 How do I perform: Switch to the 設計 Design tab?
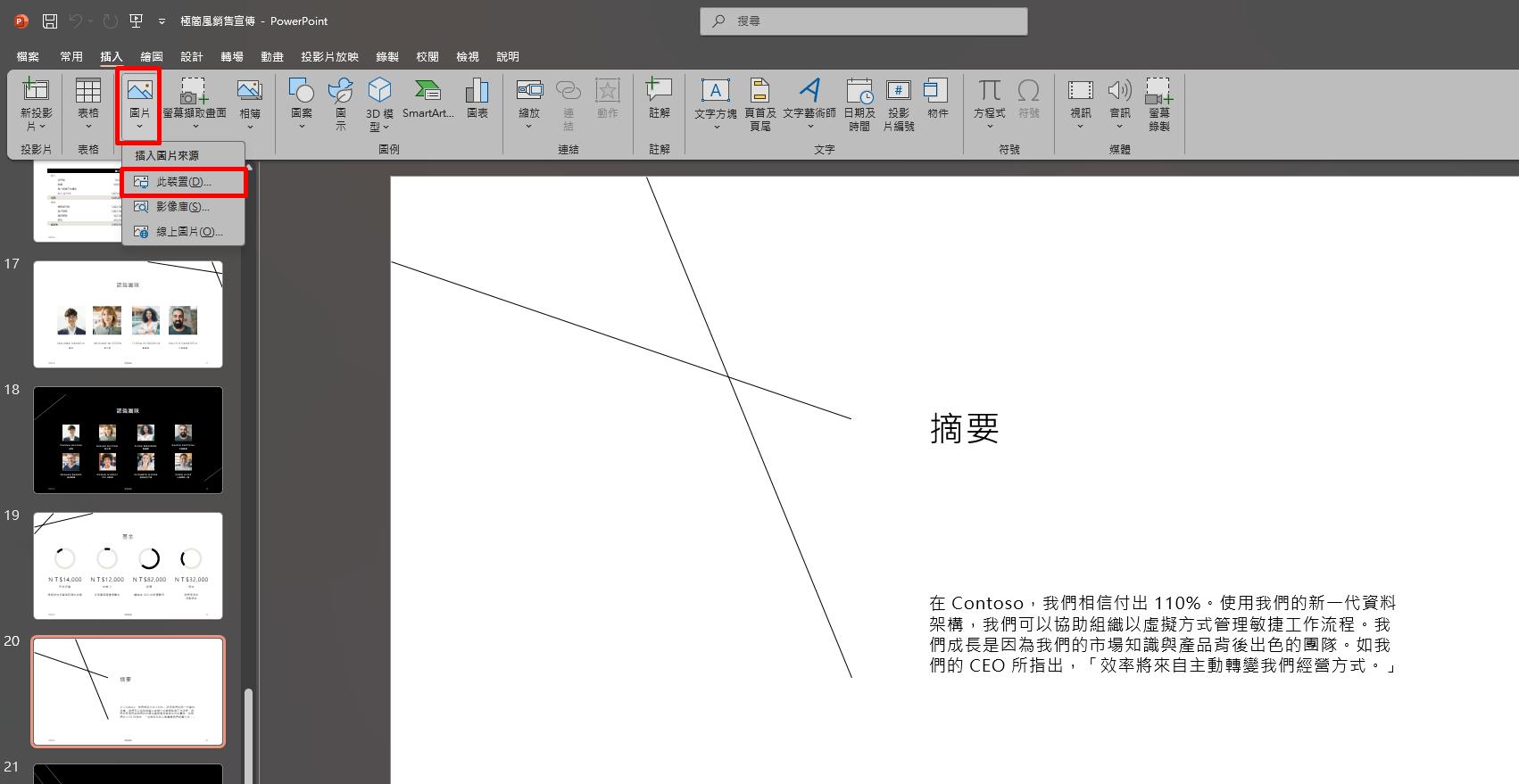click(192, 56)
